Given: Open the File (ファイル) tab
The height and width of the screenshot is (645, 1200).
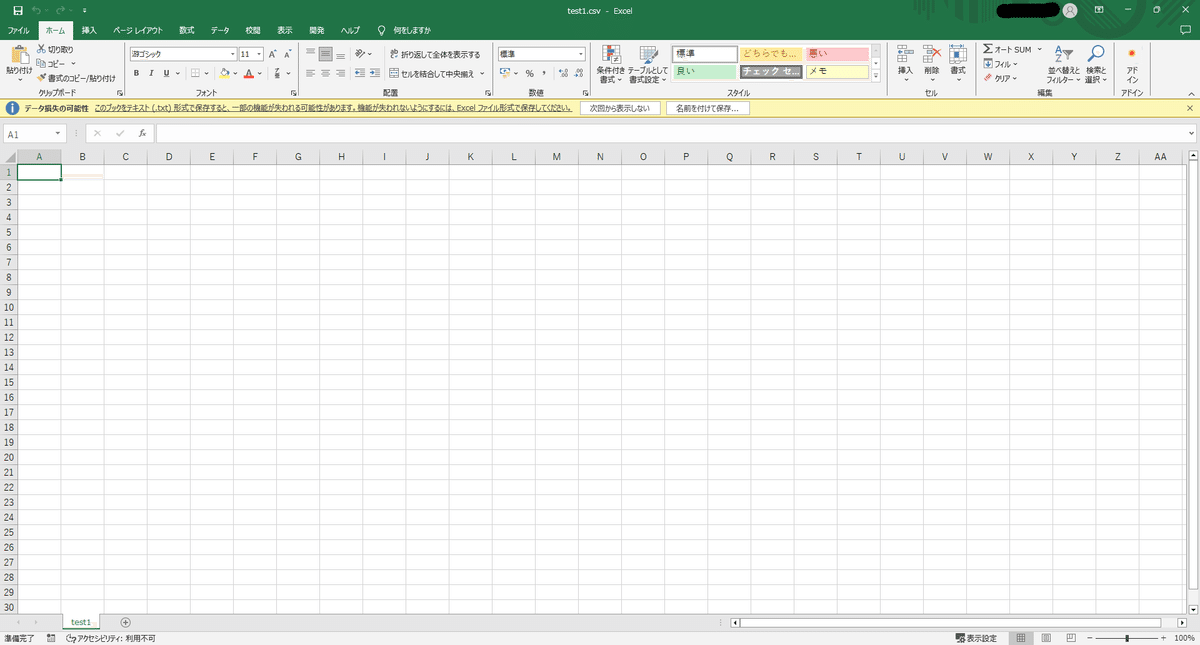Looking at the screenshot, I should [x=18, y=31].
